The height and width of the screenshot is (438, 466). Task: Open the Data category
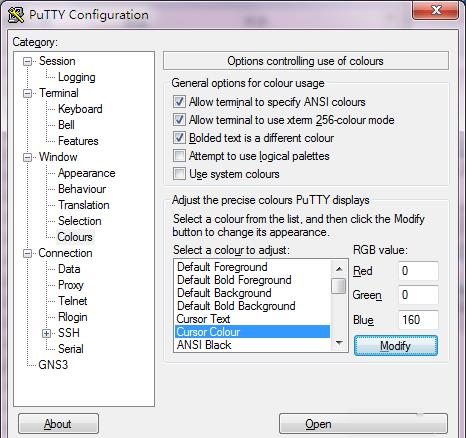tap(69, 269)
